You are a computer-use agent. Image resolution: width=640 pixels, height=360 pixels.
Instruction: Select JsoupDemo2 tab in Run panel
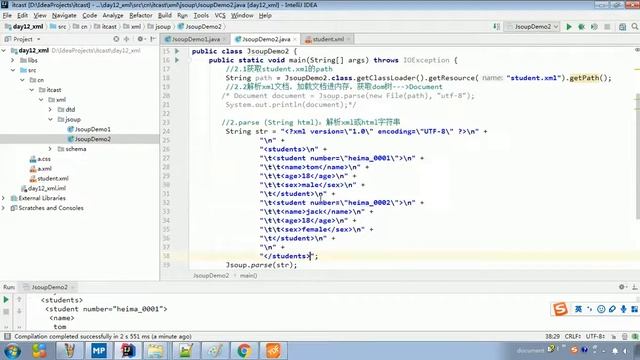pyautogui.click(x=49, y=287)
